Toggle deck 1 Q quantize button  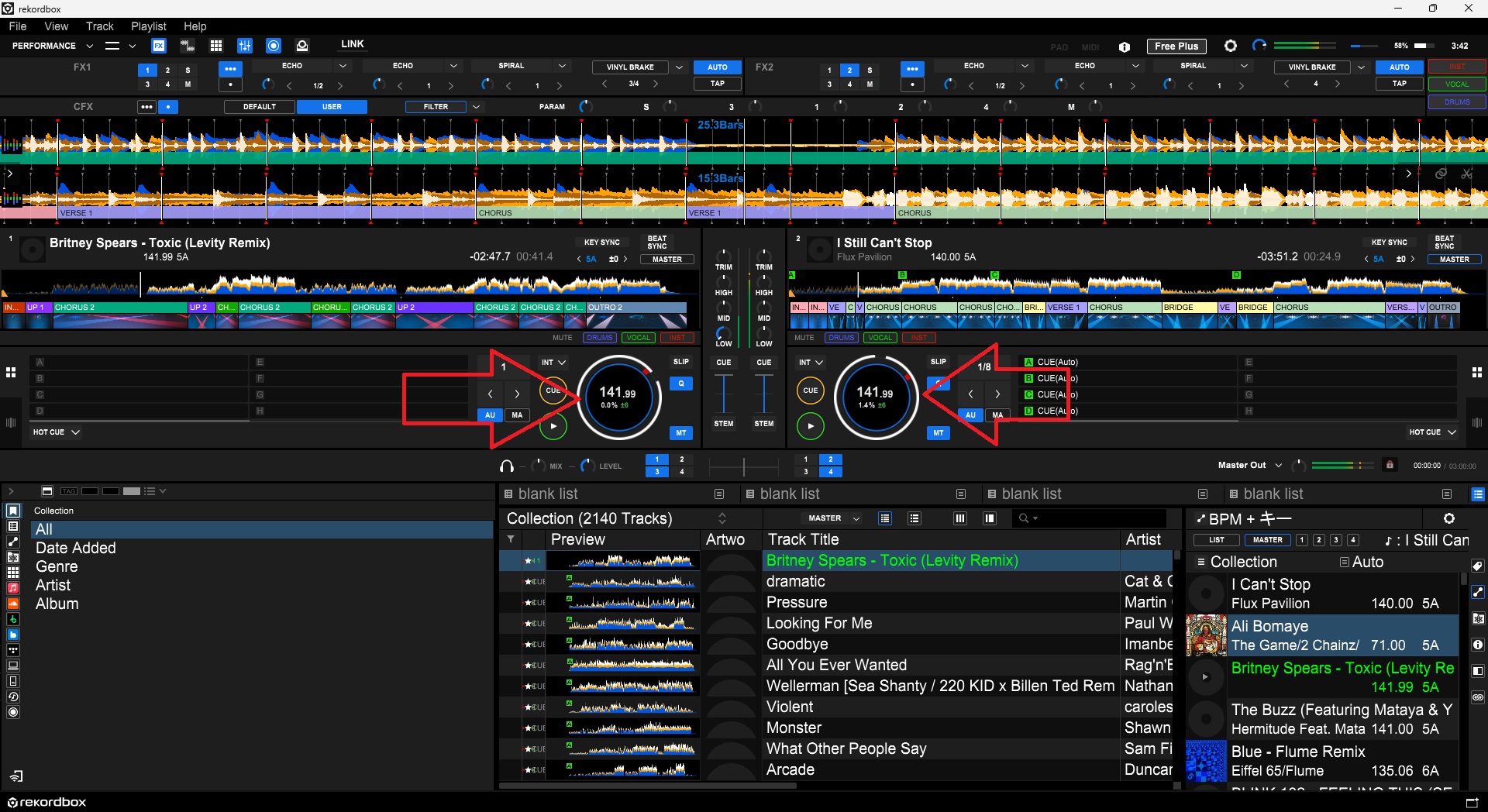pyautogui.click(x=681, y=384)
